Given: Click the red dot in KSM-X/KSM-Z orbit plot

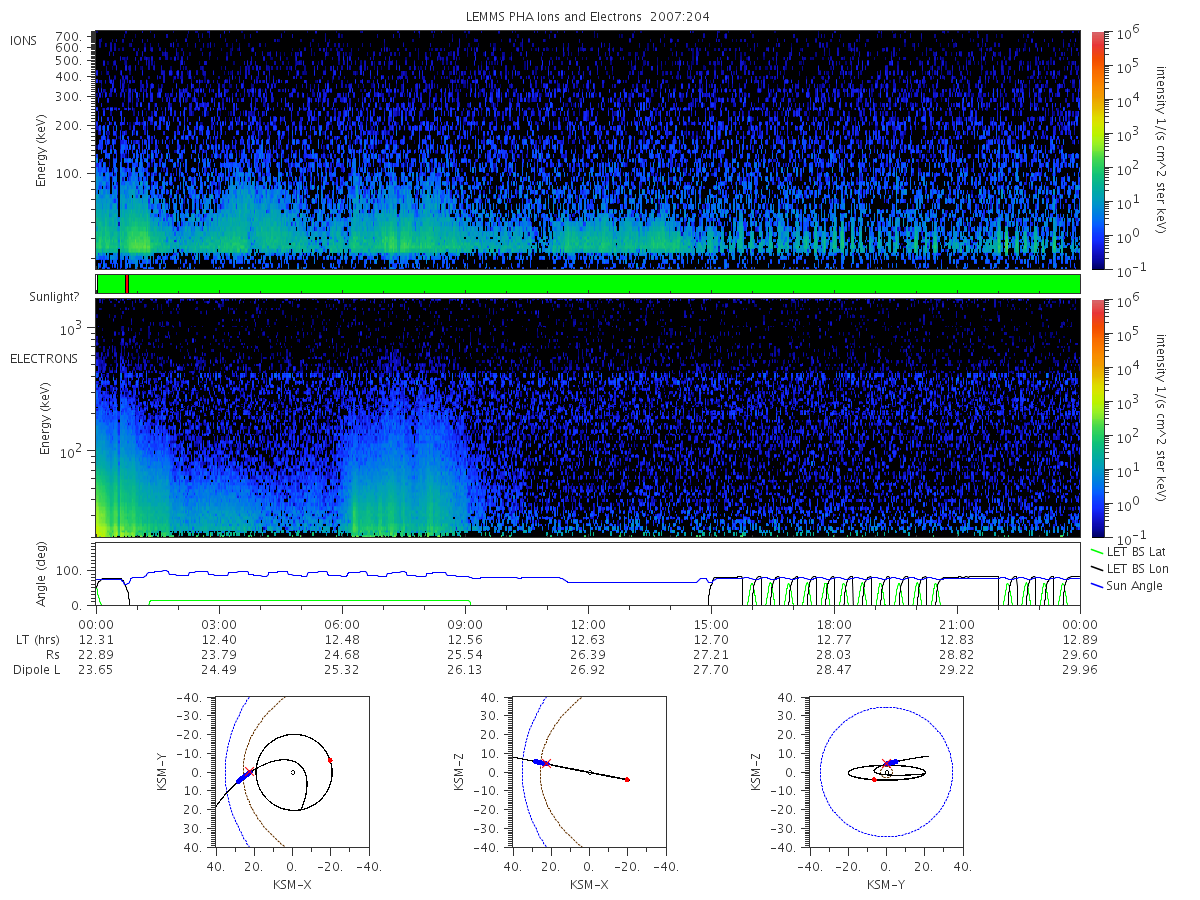Looking at the screenshot, I should click(x=627, y=779).
